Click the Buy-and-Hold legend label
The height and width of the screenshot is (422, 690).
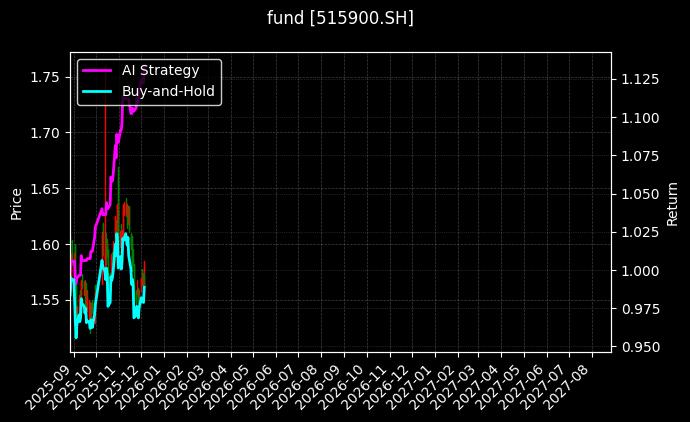(168, 91)
